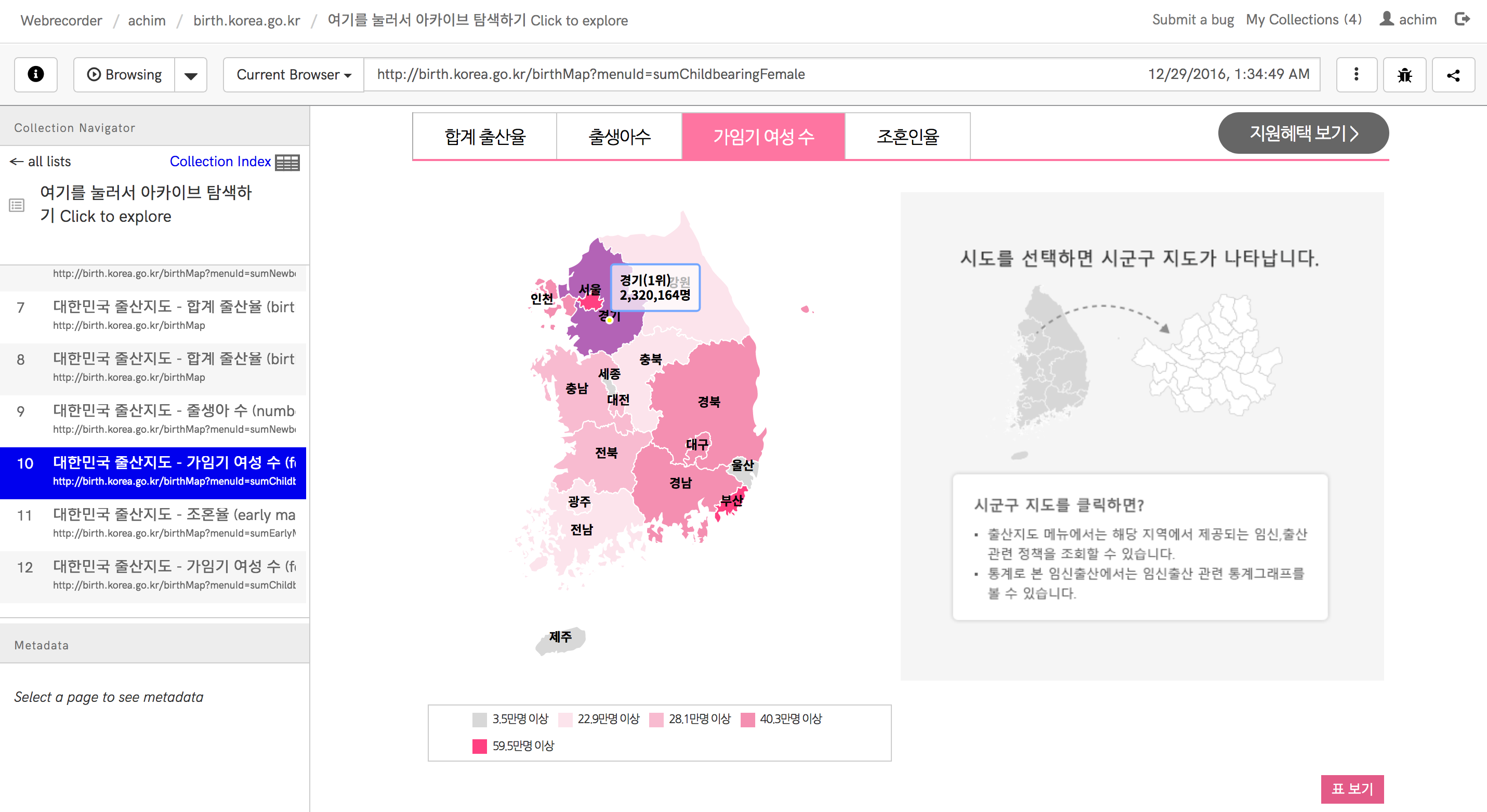Share the archived page via share icon
Screen dimensions: 1487x812
coord(1454,74)
